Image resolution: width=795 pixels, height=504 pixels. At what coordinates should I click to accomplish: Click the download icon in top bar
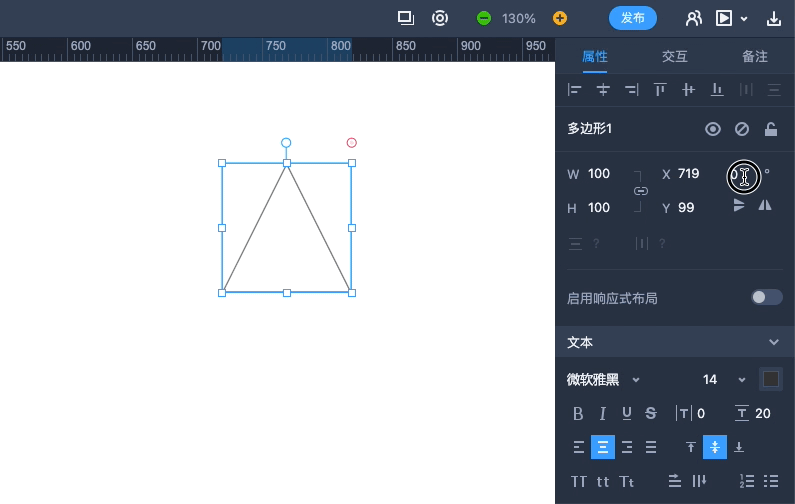(x=773, y=18)
